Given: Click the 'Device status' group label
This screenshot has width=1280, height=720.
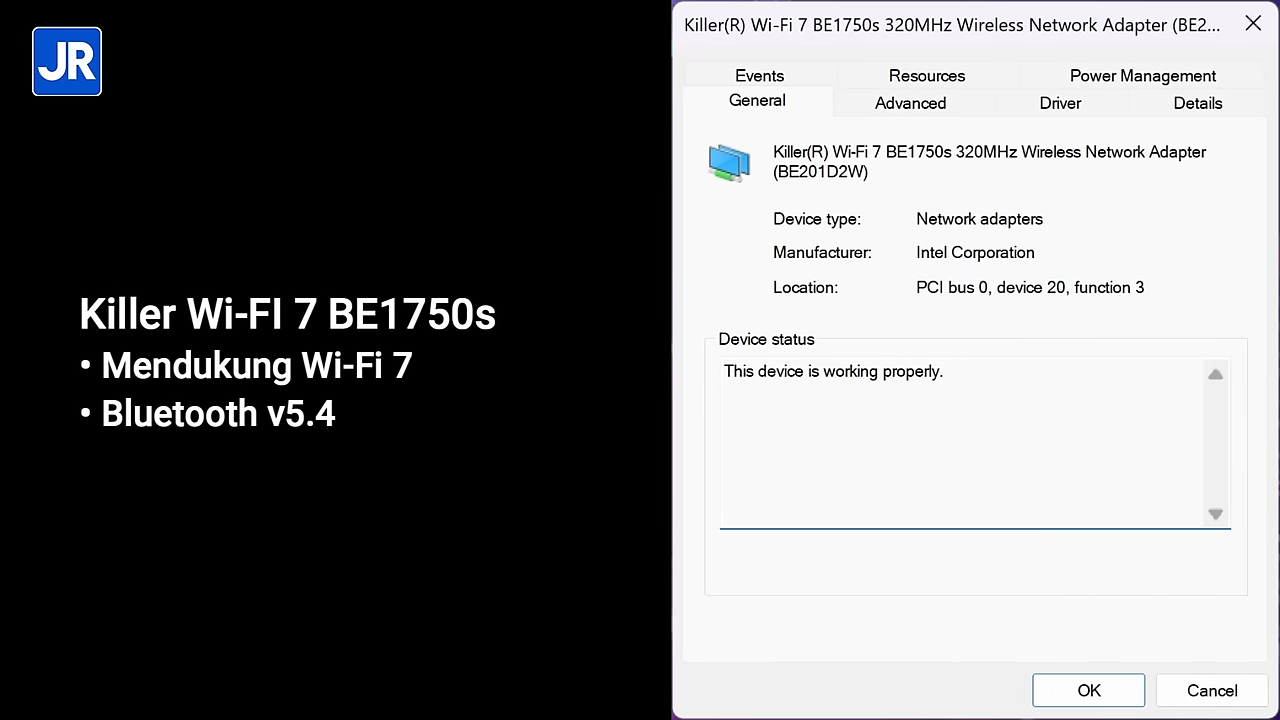Looking at the screenshot, I should click(766, 339).
